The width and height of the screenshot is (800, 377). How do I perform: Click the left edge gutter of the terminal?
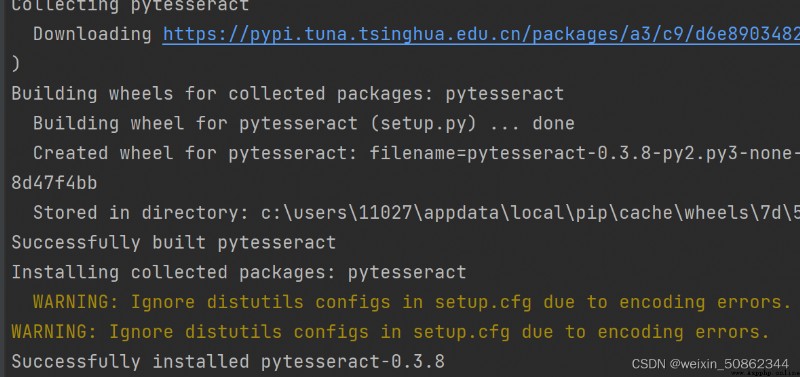click(x=2, y=188)
